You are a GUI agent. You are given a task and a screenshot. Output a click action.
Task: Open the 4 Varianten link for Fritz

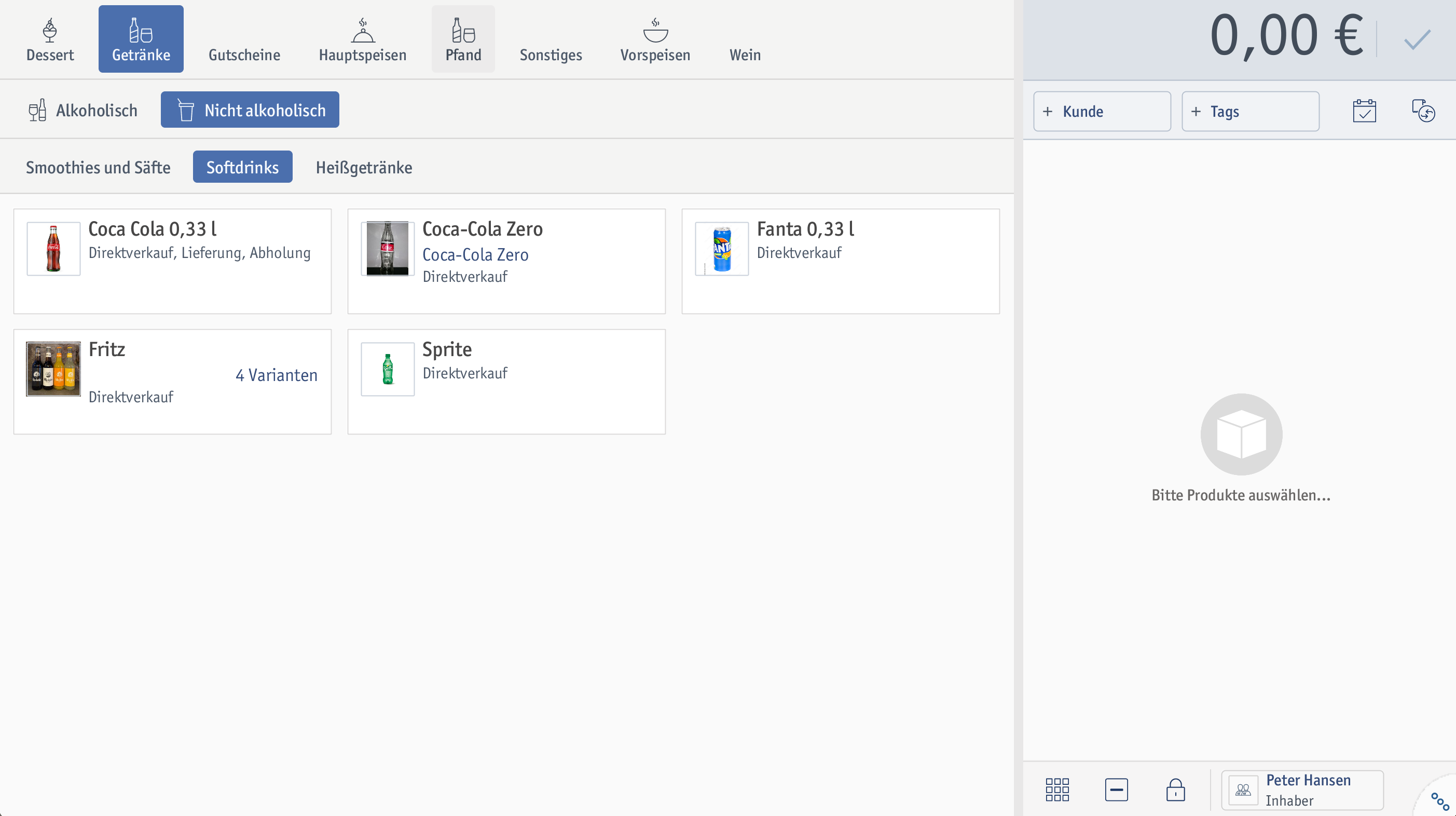277,375
